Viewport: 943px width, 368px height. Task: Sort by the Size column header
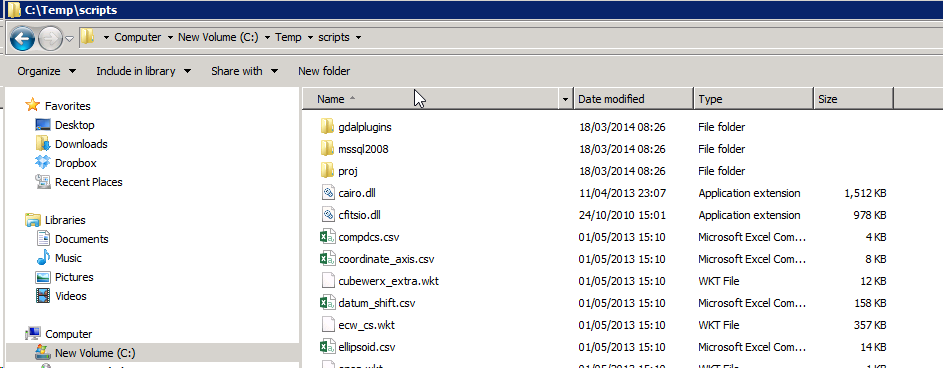point(853,99)
